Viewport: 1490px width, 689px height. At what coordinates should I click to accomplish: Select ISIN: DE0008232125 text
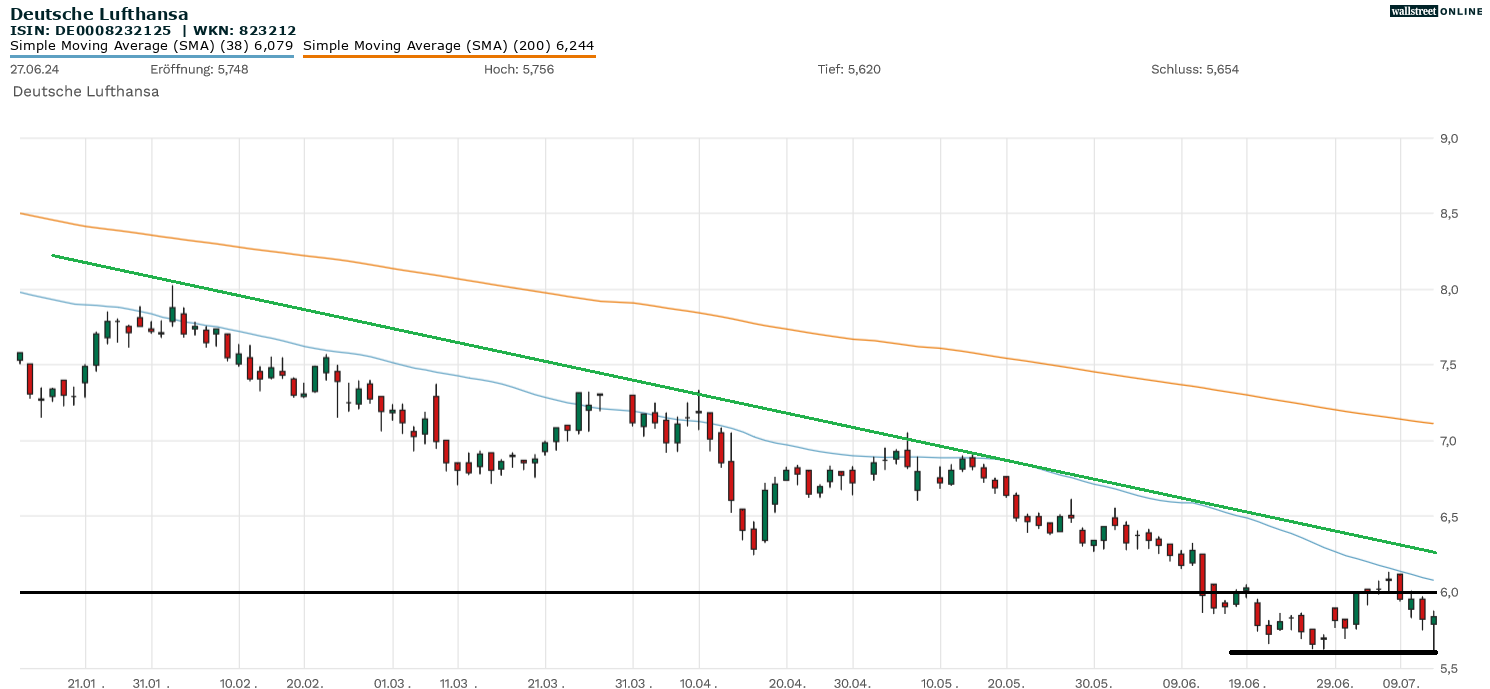(91, 31)
